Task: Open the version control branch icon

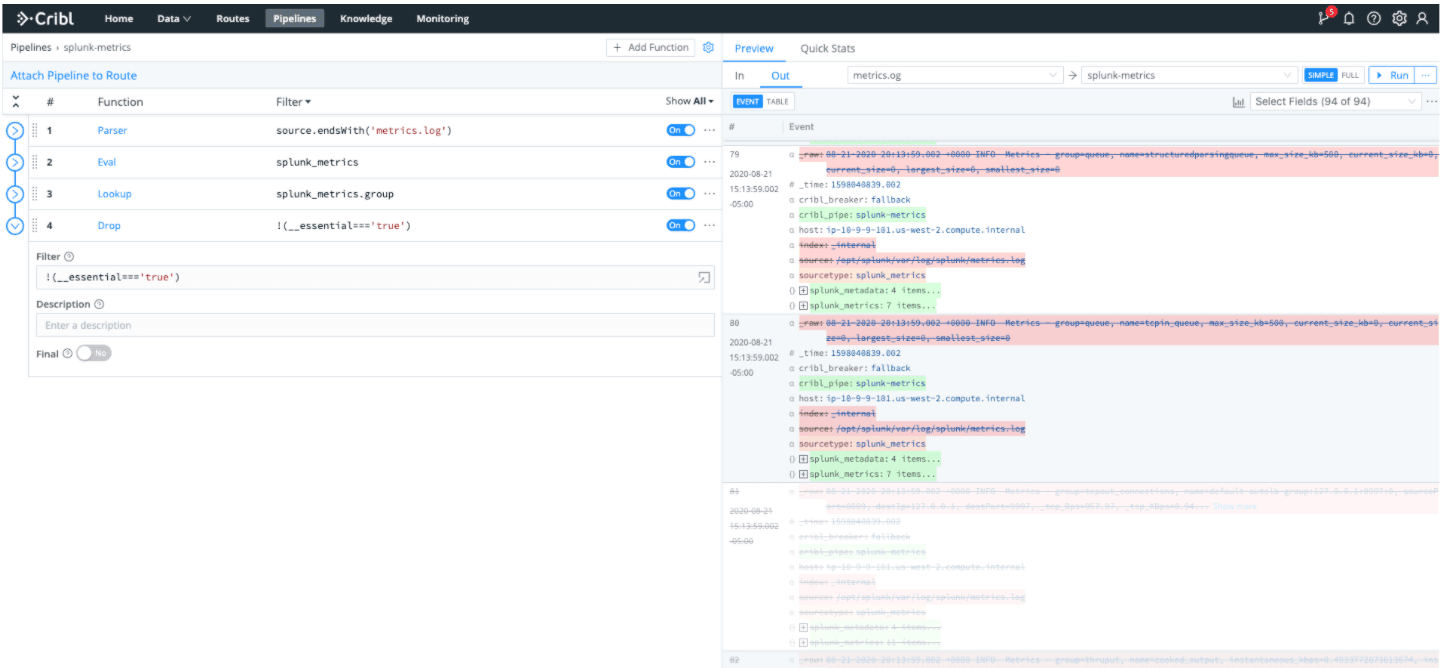Action: [x=1325, y=18]
